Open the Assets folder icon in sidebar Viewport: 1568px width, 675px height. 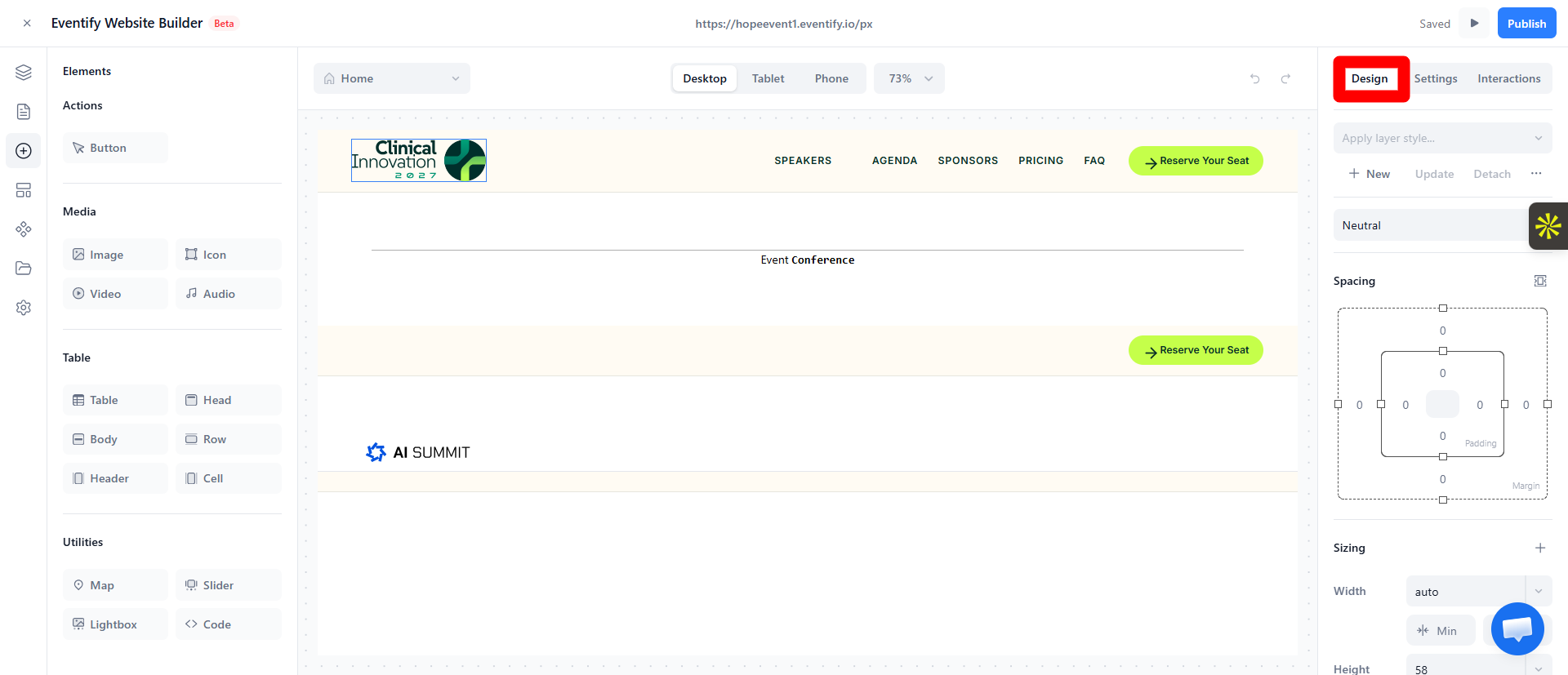pyautogui.click(x=24, y=269)
